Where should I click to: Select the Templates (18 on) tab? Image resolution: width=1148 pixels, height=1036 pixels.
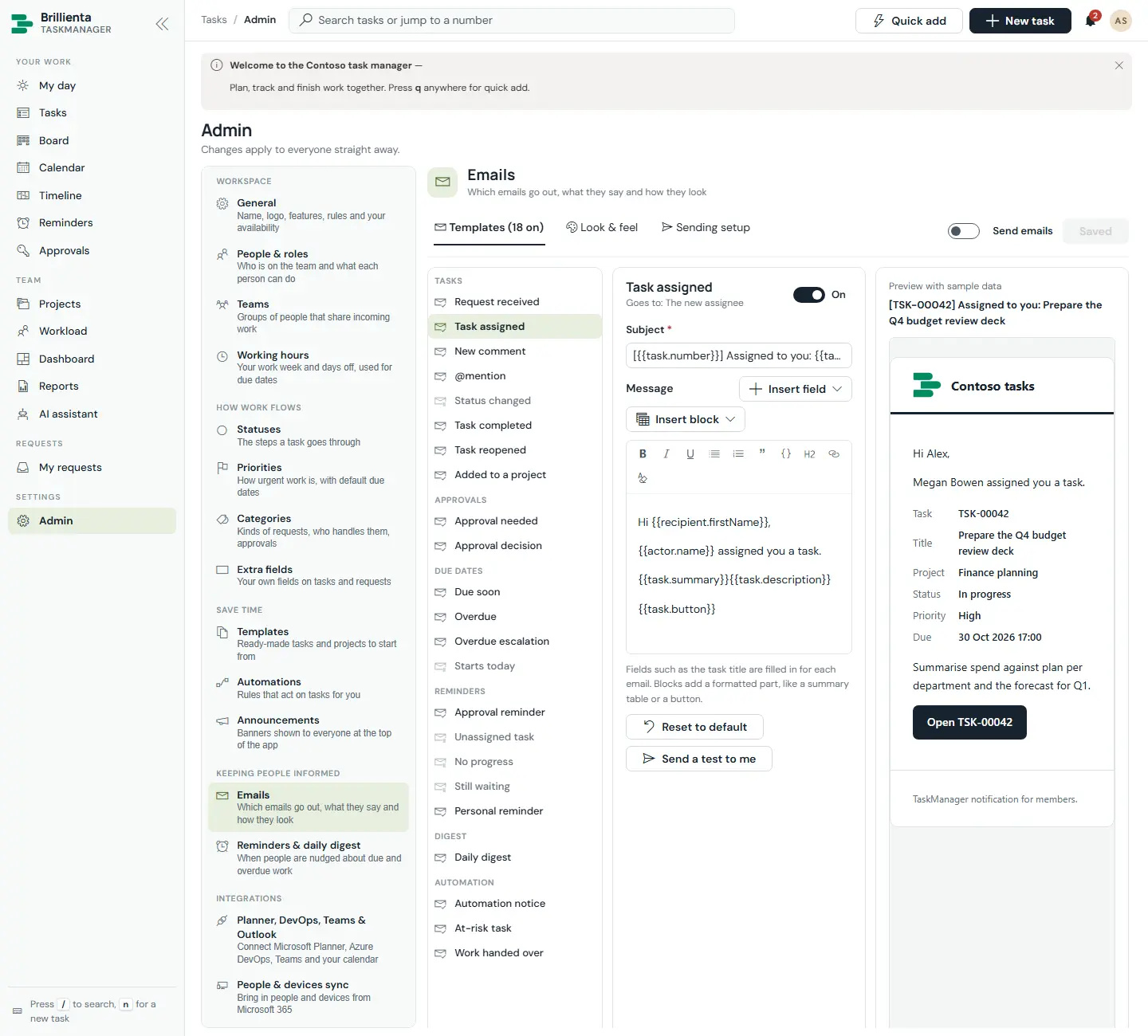(489, 228)
